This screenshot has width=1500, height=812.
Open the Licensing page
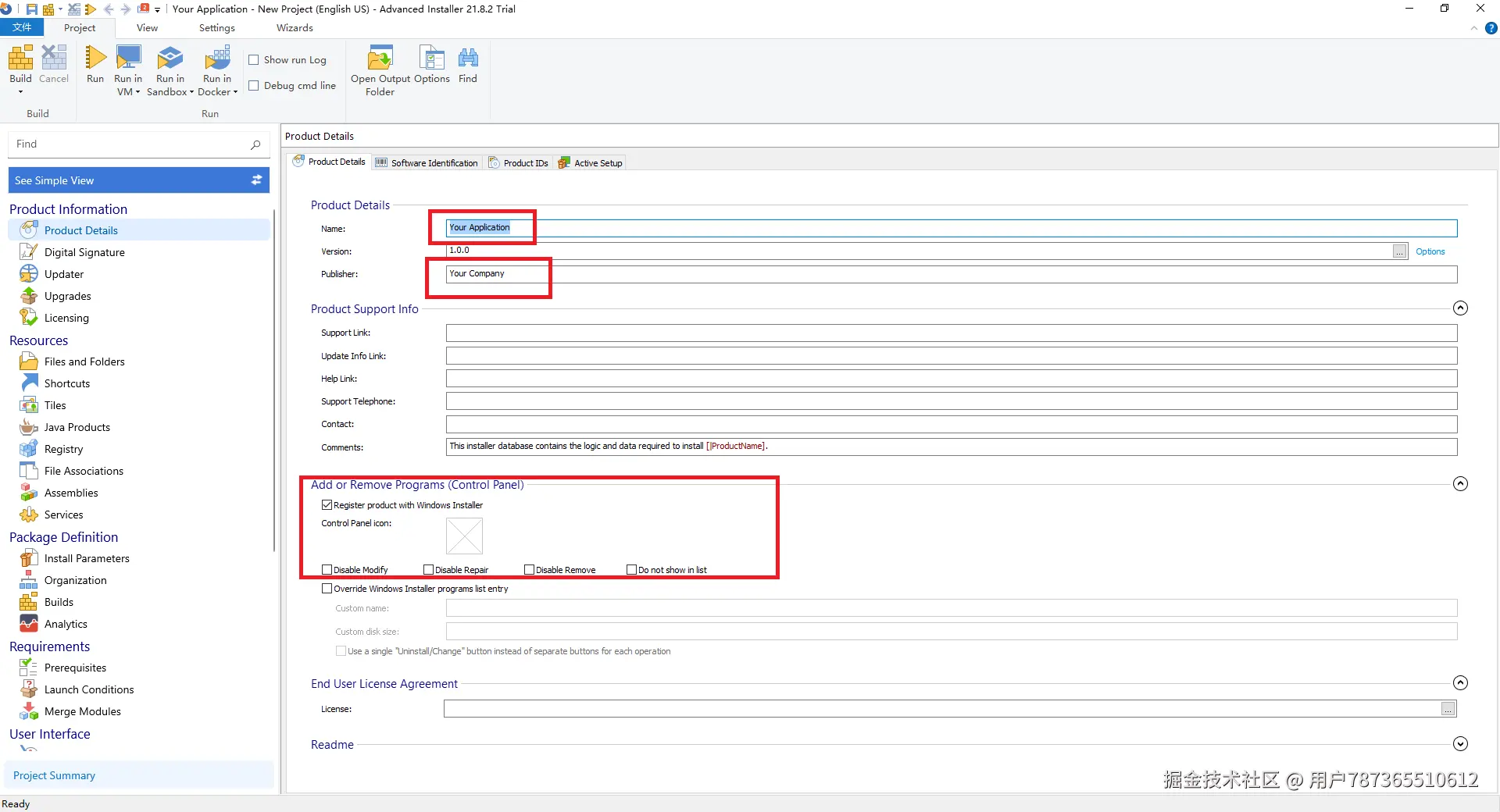[x=66, y=318]
